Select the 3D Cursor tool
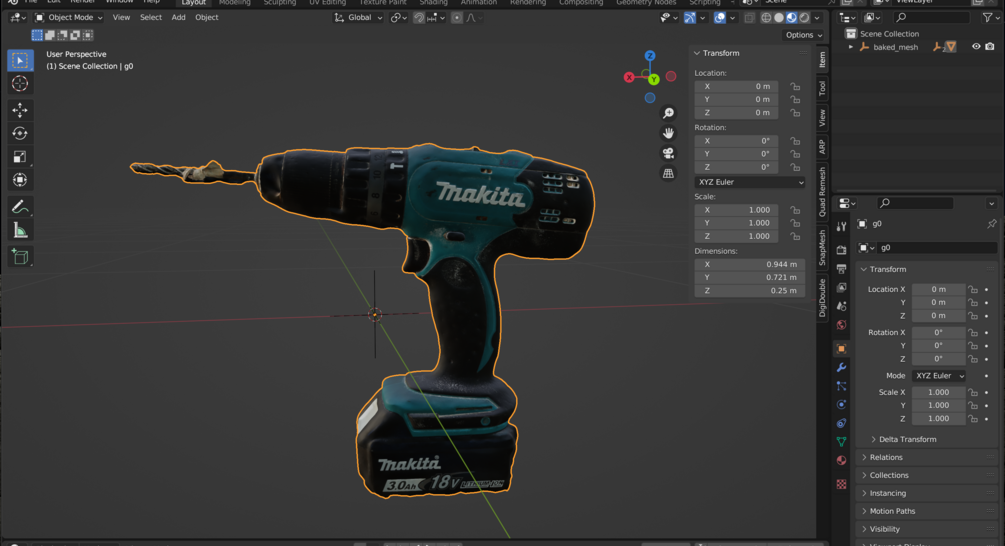1005x546 pixels. [20, 83]
